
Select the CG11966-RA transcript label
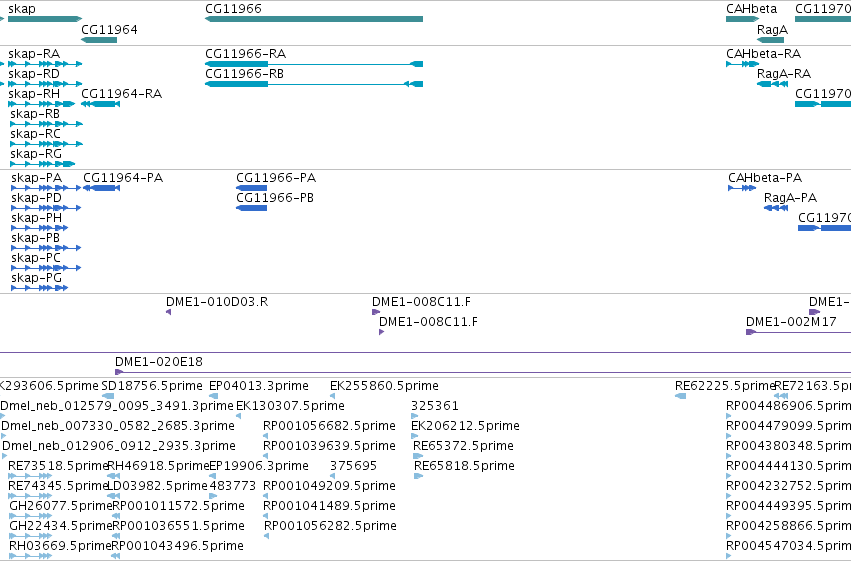[x=245, y=54]
